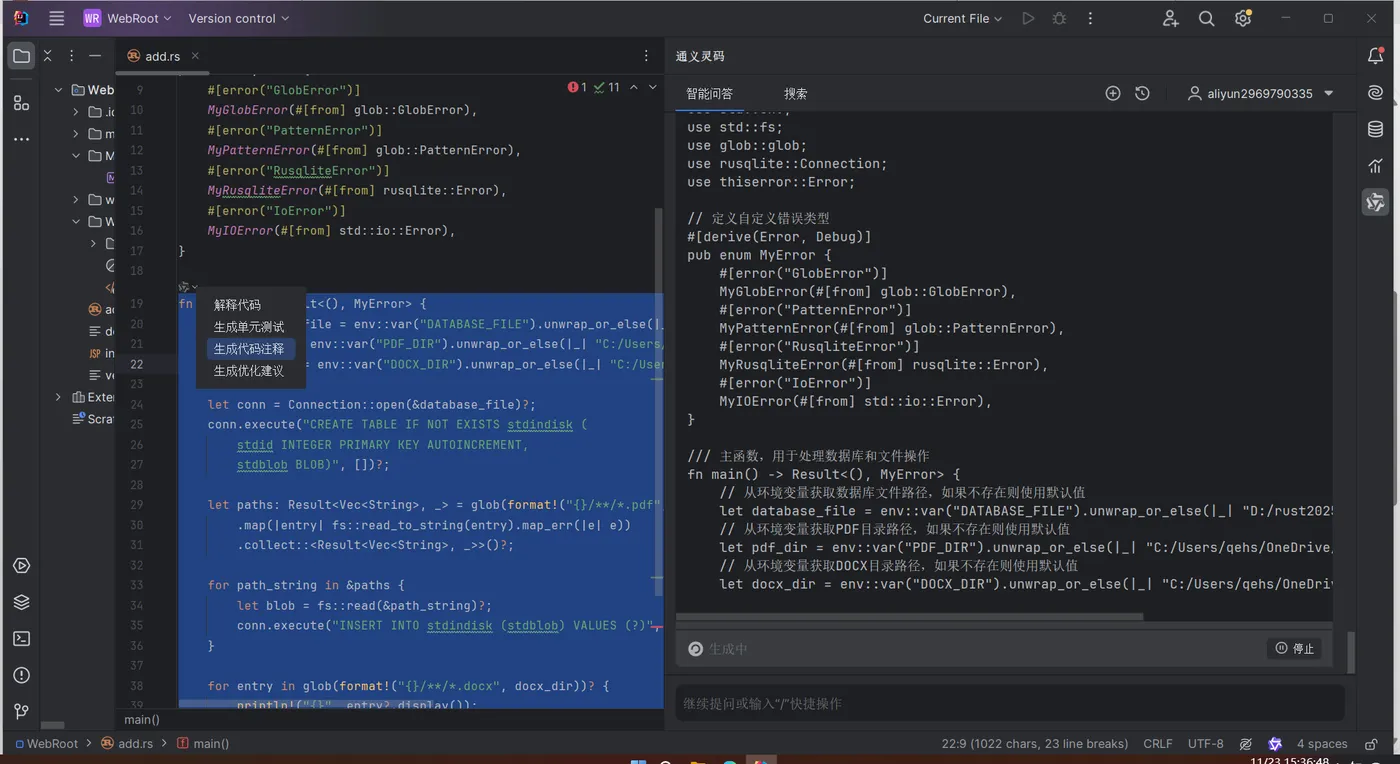Open More Actions menu beside the debug icon
The image size is (1400, 764).
click(x=1090, y=18)
